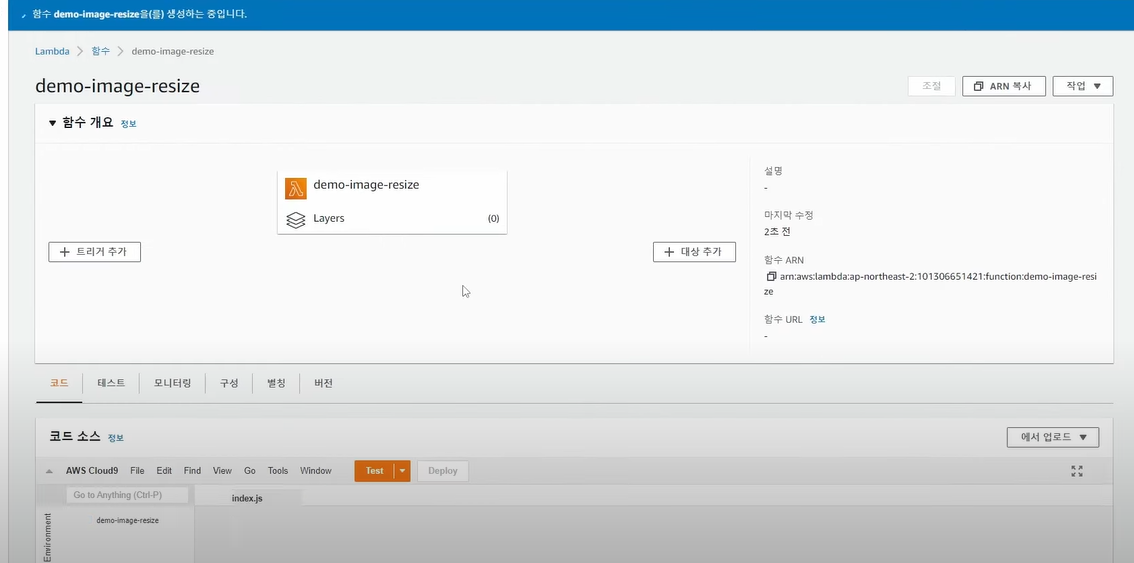Click the demo-image-resize breadcrumb text

coord(173,51)
